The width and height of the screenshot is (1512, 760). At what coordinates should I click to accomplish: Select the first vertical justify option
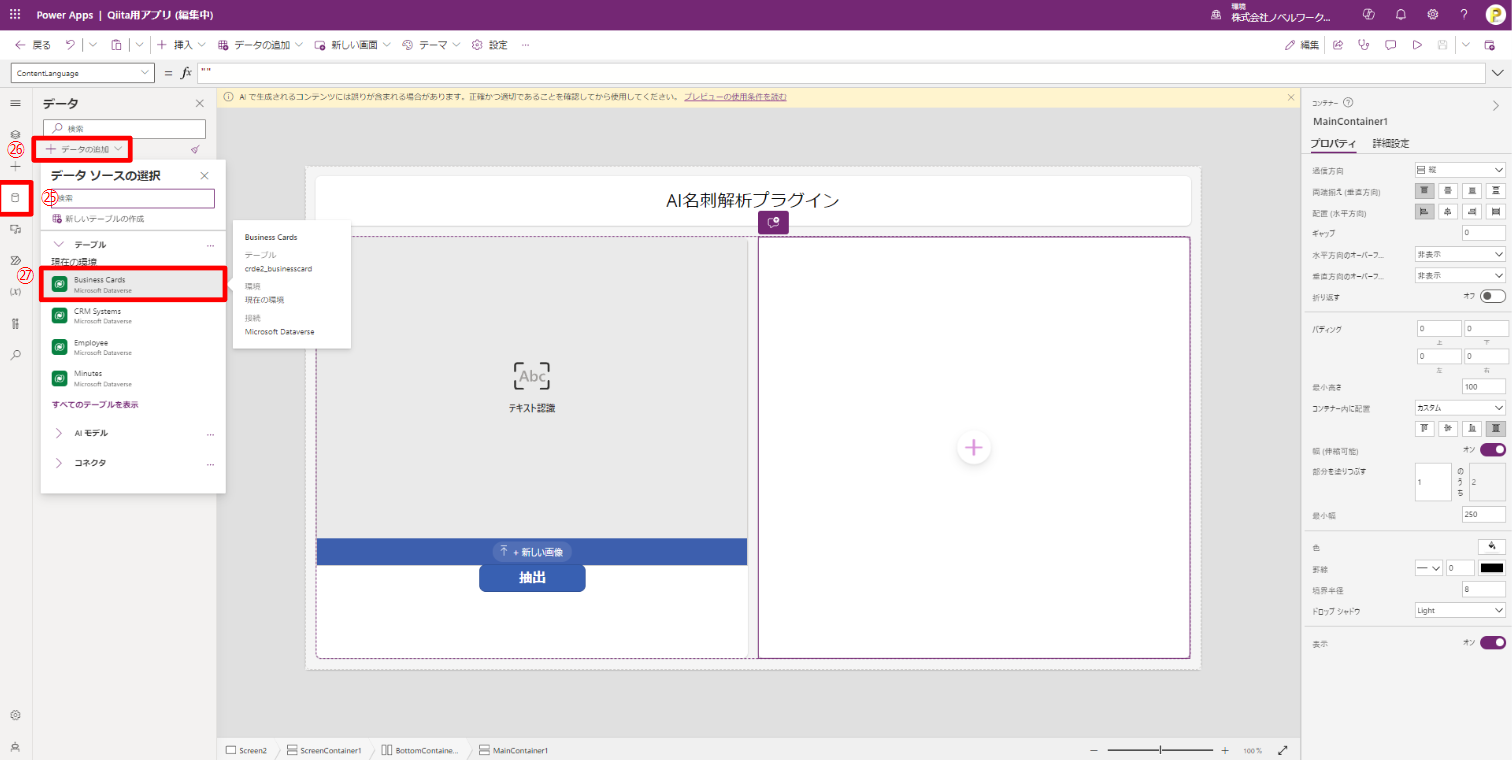pos(1425,191)
